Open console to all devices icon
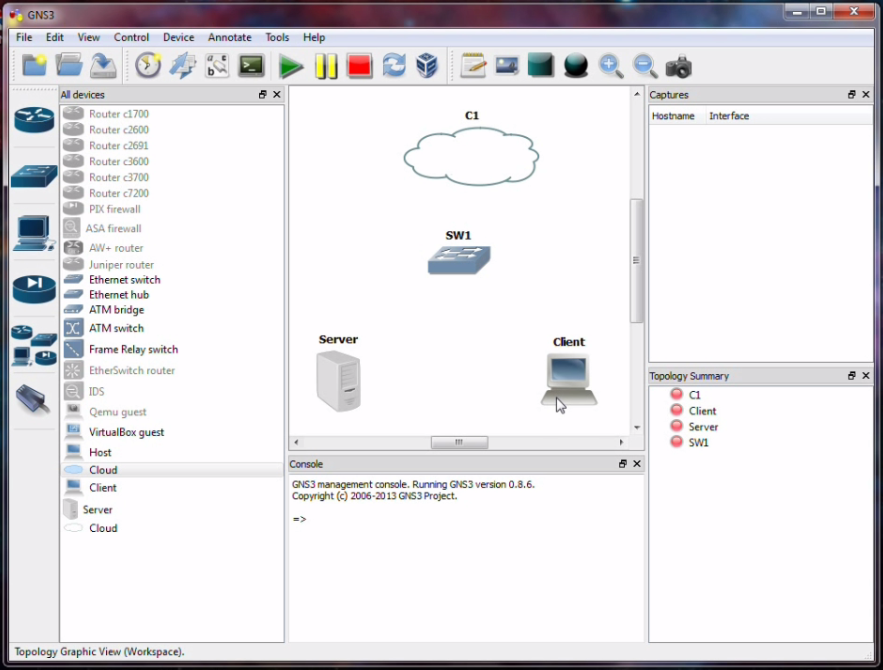The width and height of the screenshot is (883, 670). pos(251,66)
